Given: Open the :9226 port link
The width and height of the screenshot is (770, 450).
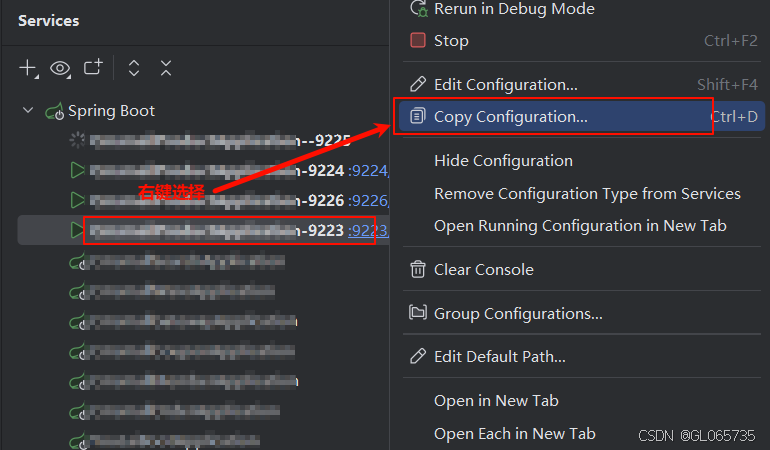Looking at the screenshot, I should 368,200.
